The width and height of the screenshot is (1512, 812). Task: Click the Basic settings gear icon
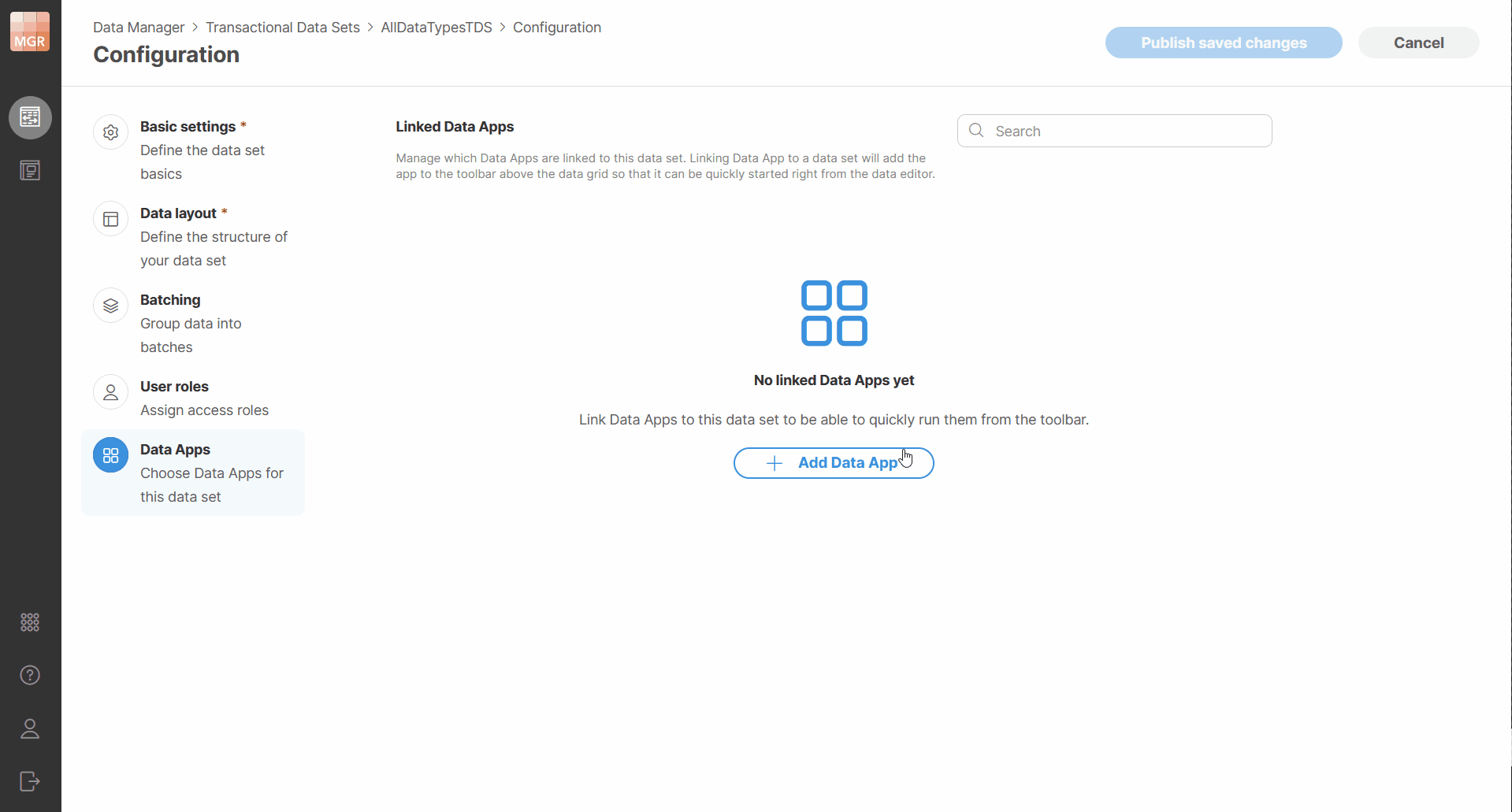(x=110, y=132)
